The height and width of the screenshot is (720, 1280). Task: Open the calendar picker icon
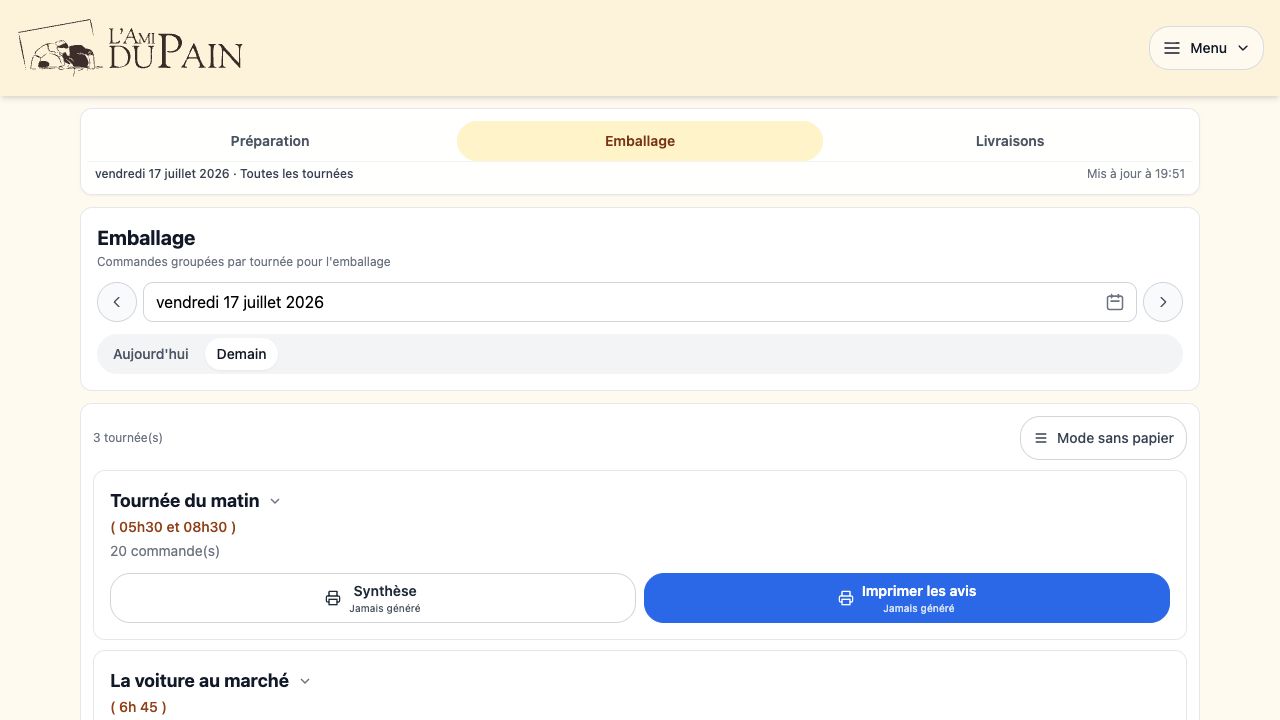pyautogui.click(x=1115, y=302)
